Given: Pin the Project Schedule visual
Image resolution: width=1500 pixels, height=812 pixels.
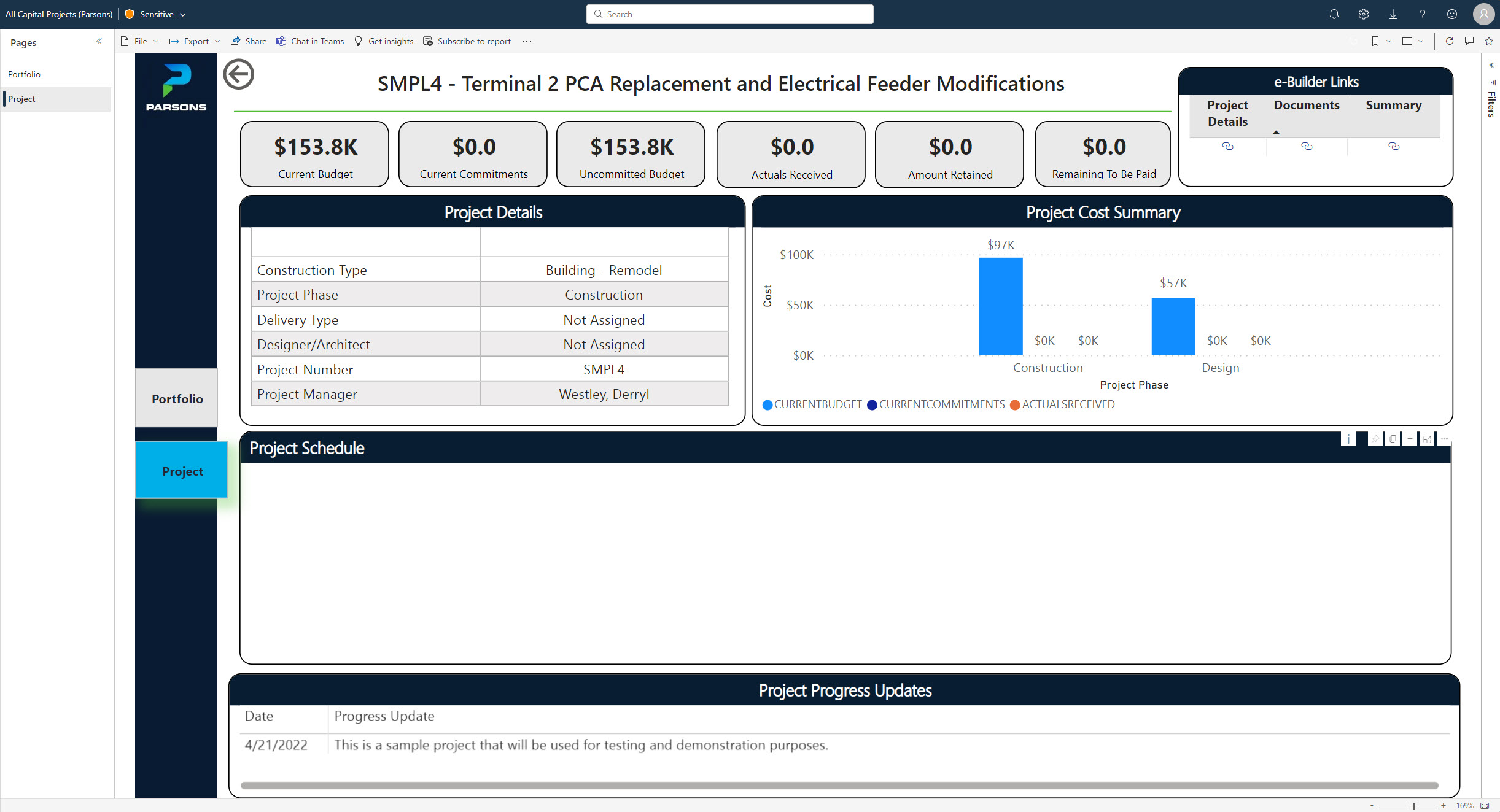Looking at the screenshot, I should point(1375,439).
